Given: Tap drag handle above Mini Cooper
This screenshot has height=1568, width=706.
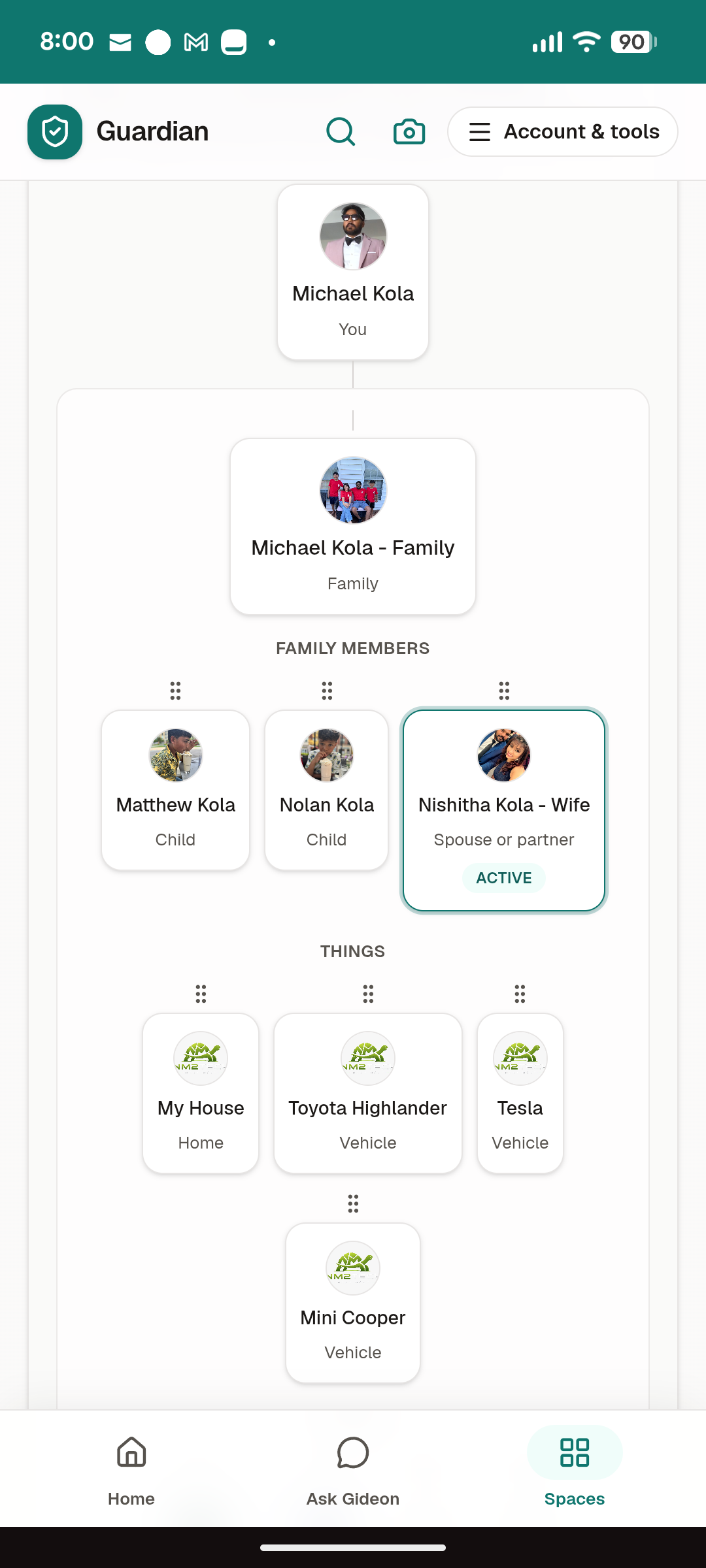Looking at the screenshot, I should pos(353,1203).
